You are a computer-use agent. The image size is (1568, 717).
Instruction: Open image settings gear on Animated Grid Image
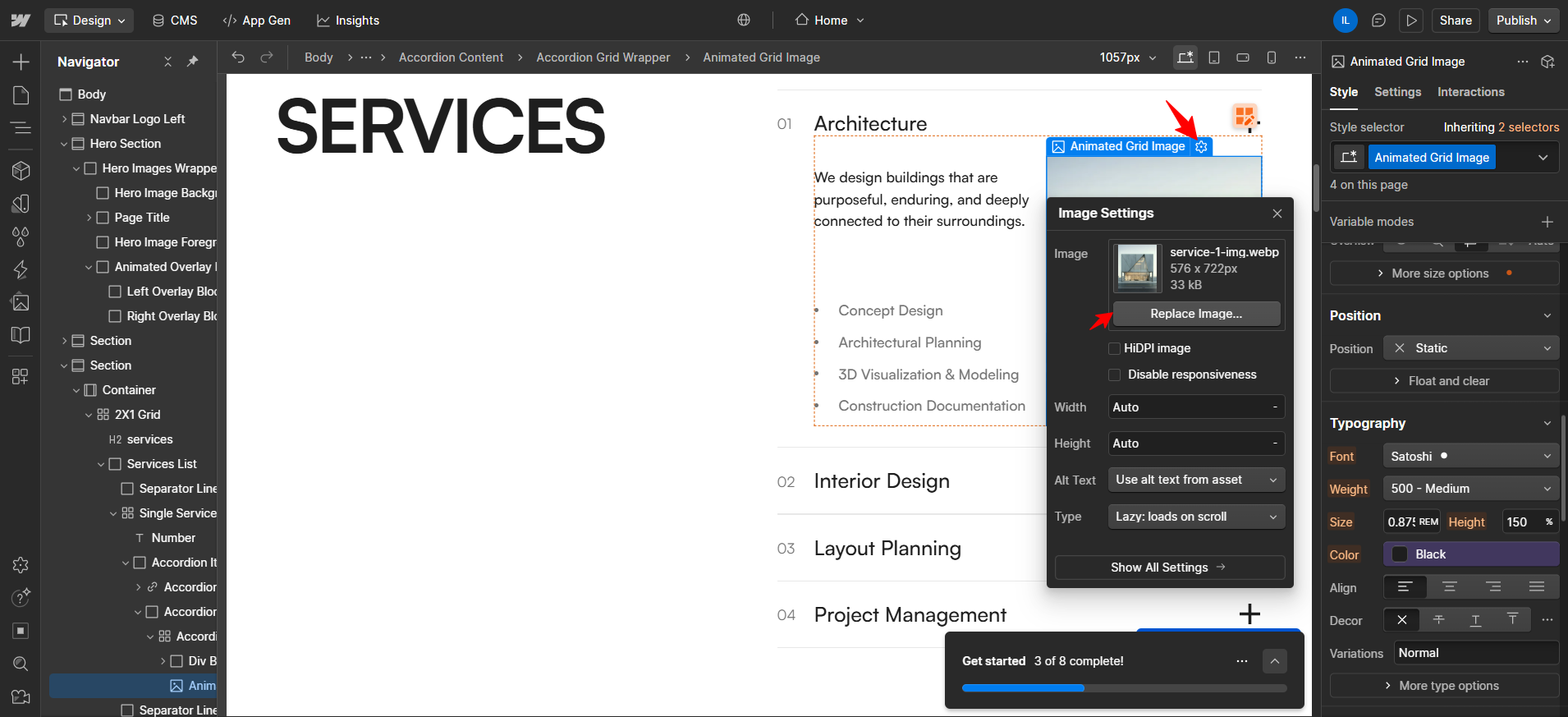pos(1202,146)
